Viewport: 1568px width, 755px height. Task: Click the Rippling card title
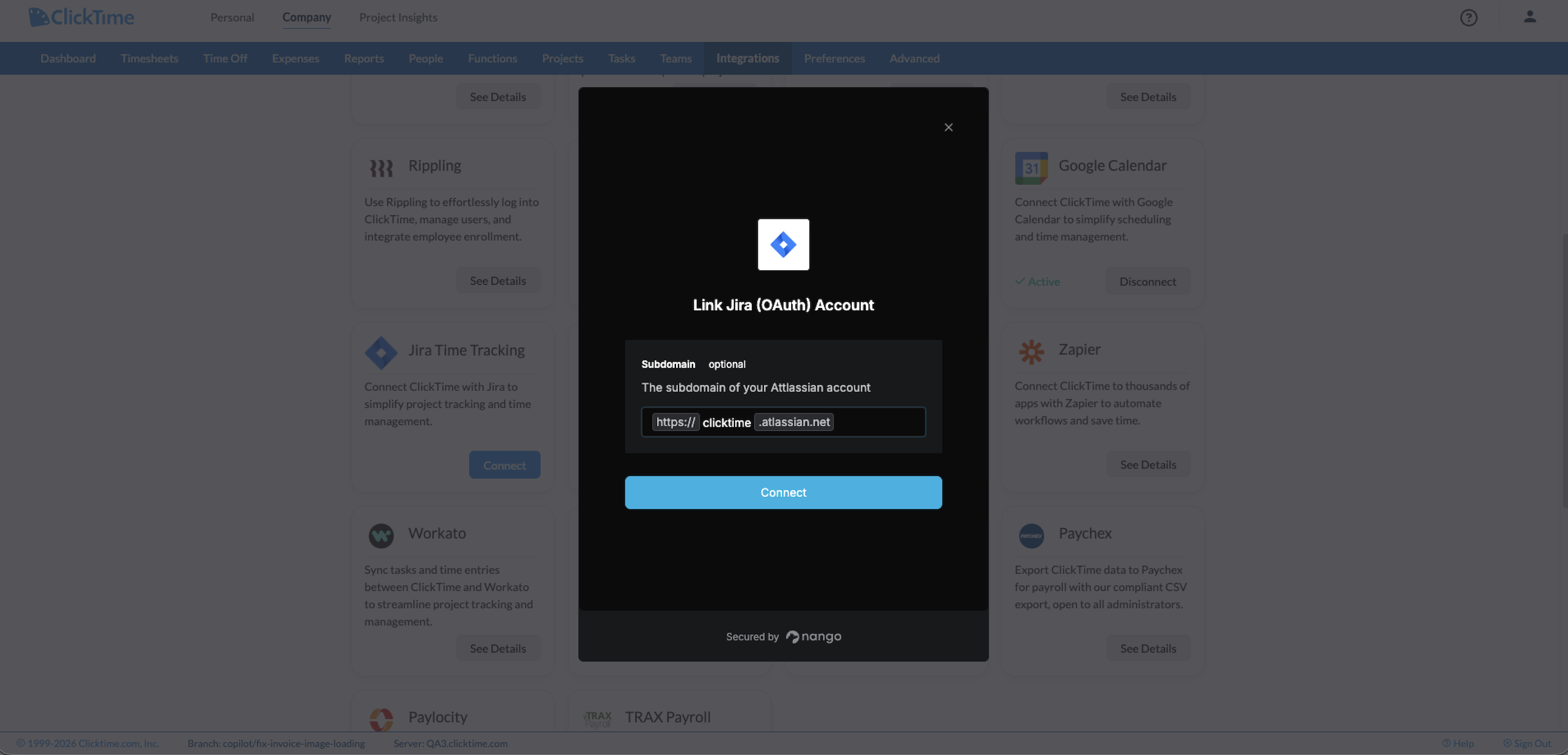coord(434,165)
